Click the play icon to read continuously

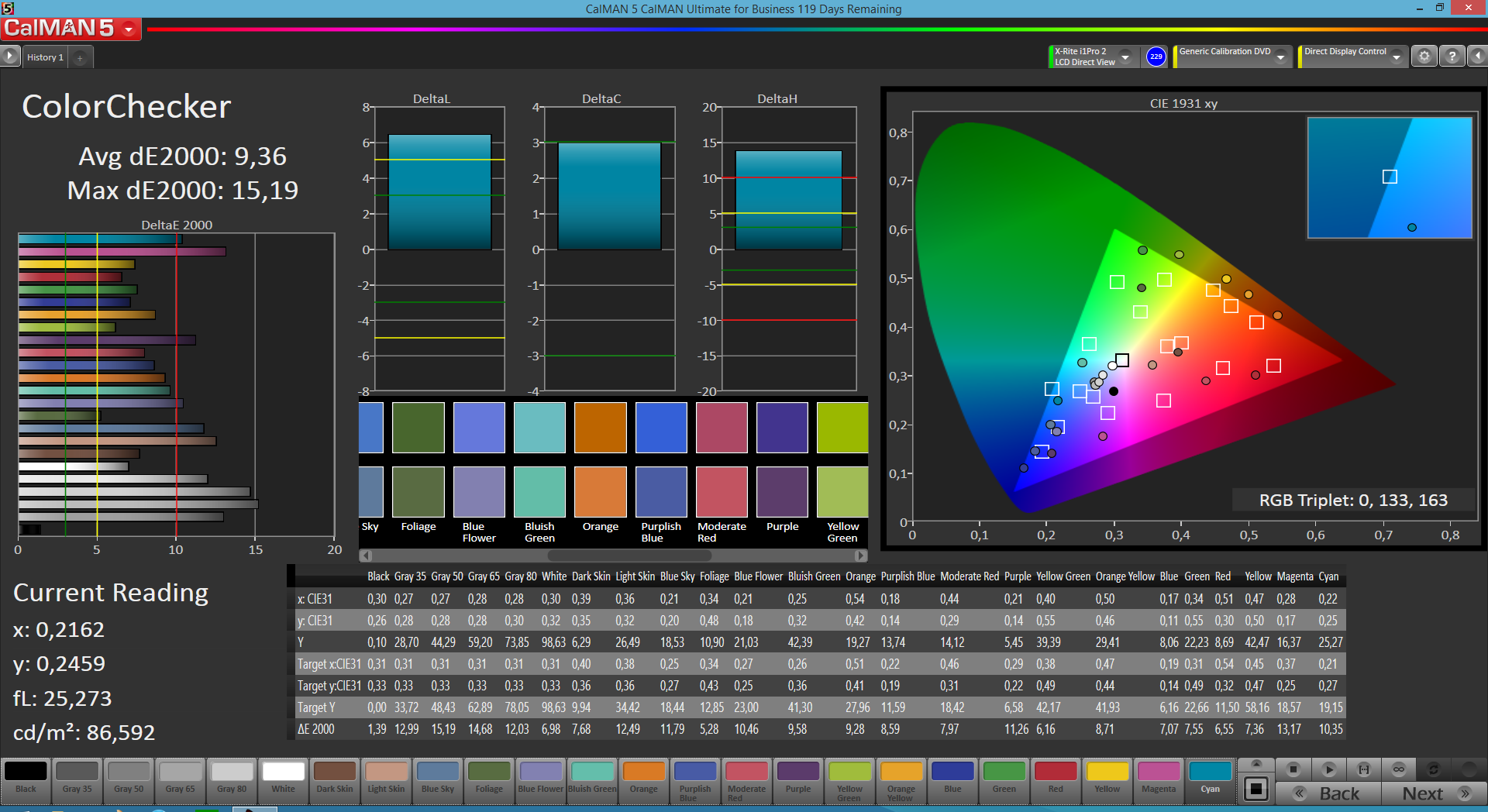tap(1328, 769)
